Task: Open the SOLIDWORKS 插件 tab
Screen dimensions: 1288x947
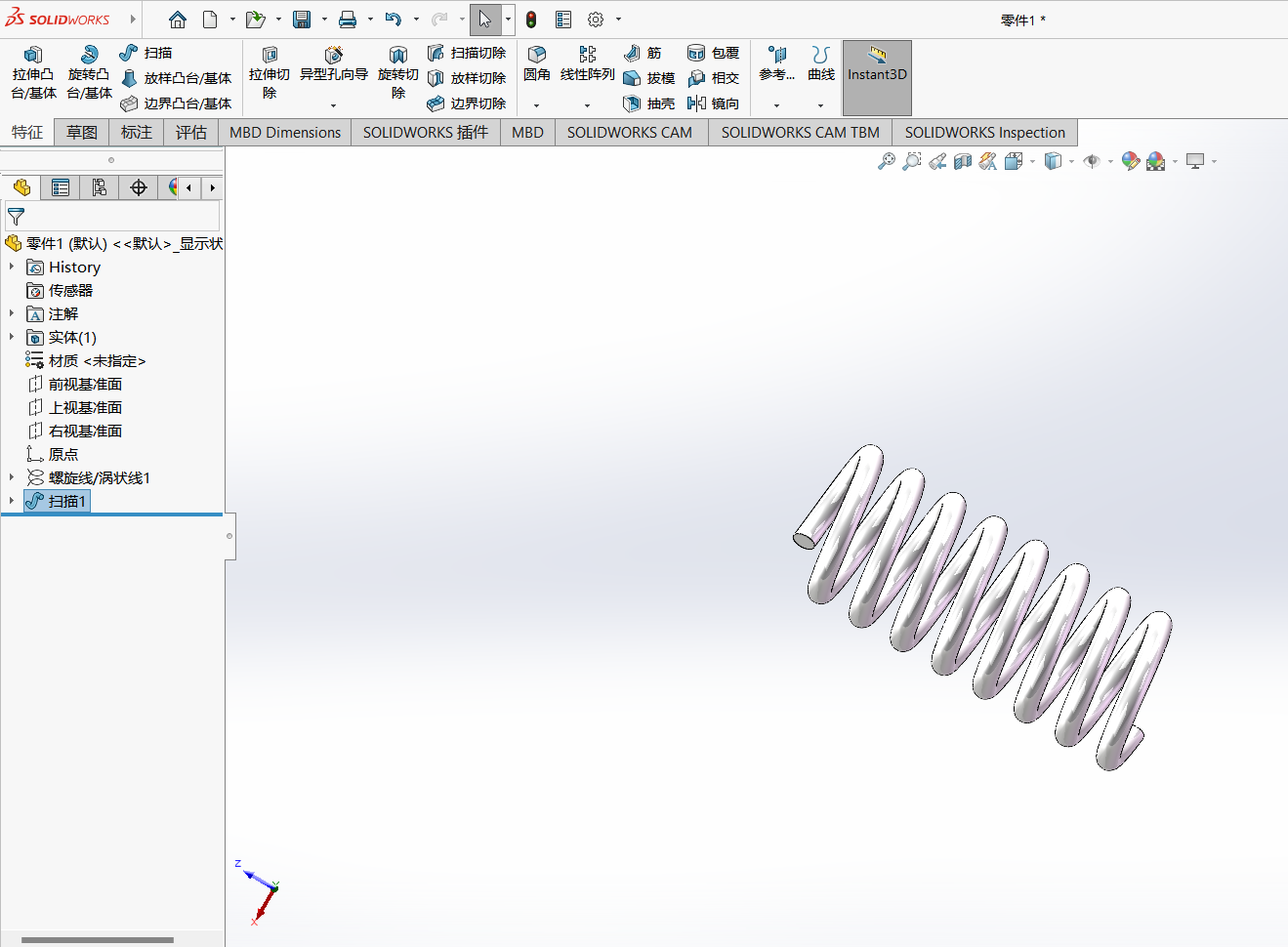Action: 426,133
